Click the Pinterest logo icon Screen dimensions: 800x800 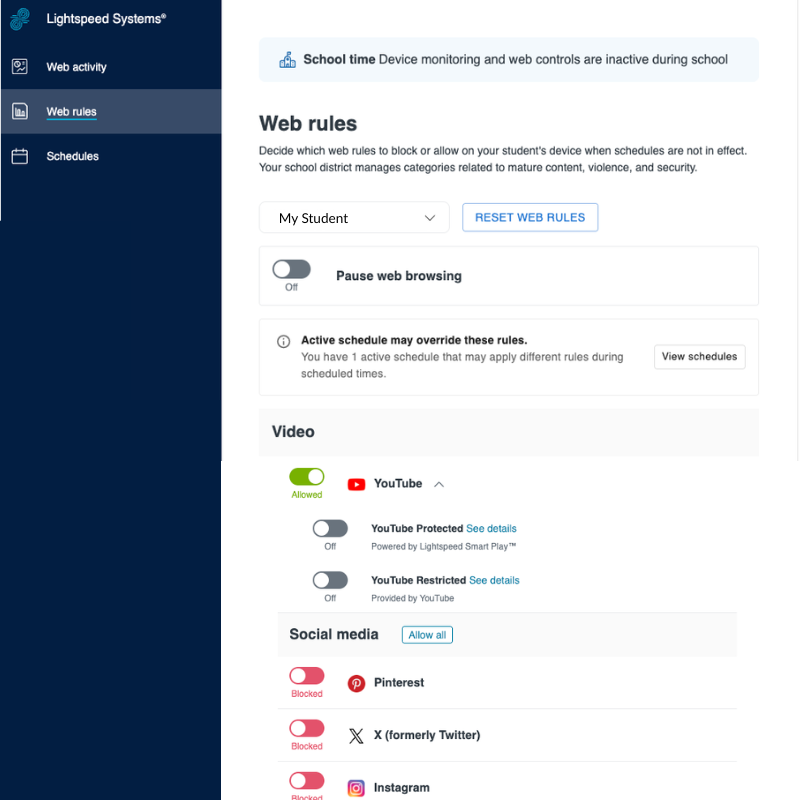(x=356, y=683)
